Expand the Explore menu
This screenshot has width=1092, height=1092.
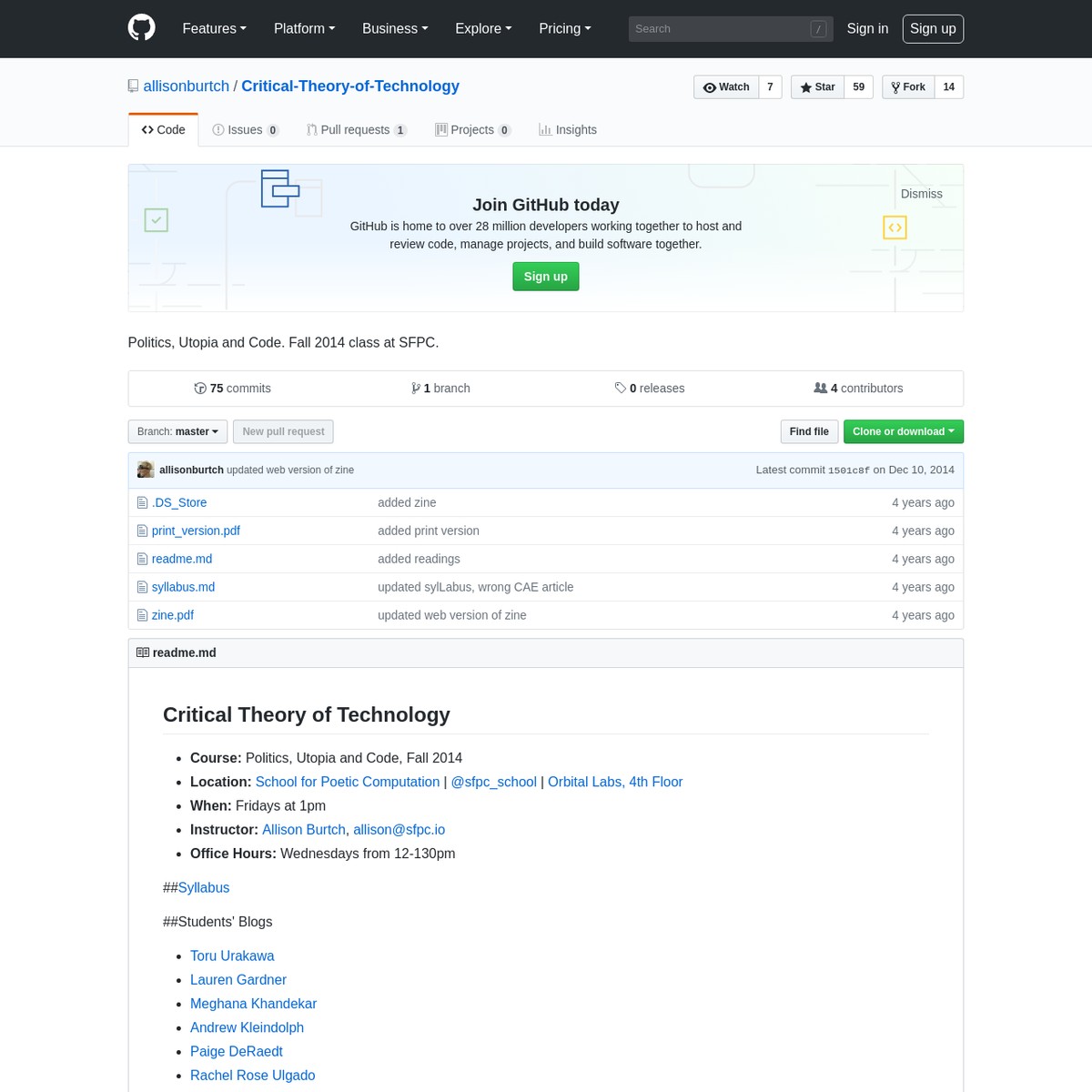click(483, 28)
